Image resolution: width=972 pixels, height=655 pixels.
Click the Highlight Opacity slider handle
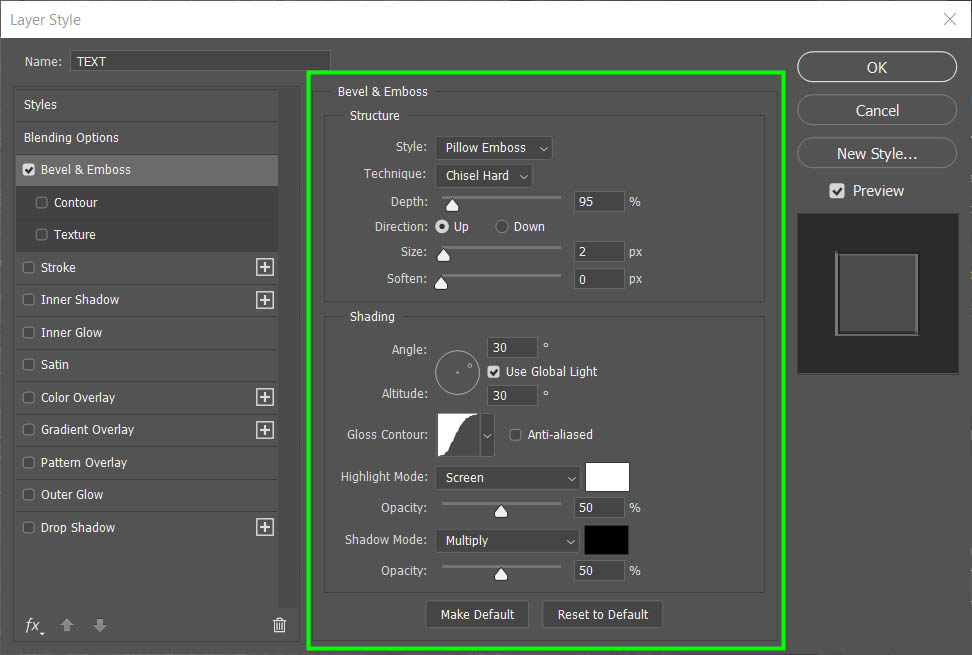pos(501,511)
